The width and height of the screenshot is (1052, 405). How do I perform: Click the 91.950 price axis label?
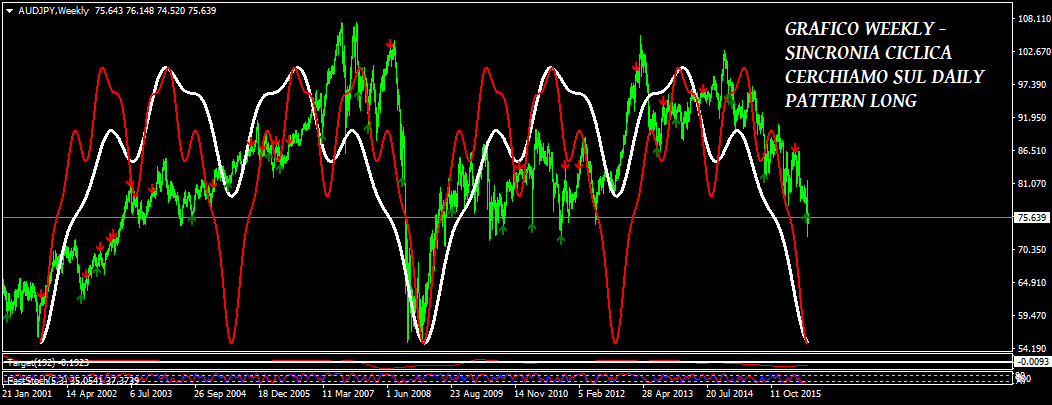1030,118
